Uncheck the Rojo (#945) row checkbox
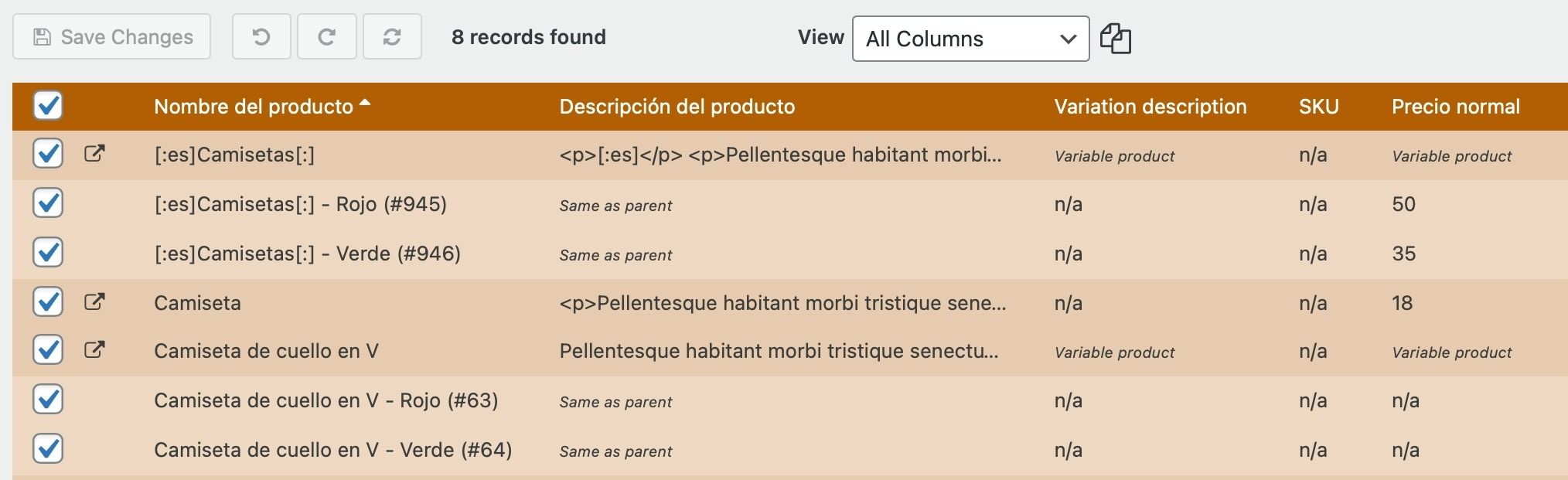 [x=48, y=203]
